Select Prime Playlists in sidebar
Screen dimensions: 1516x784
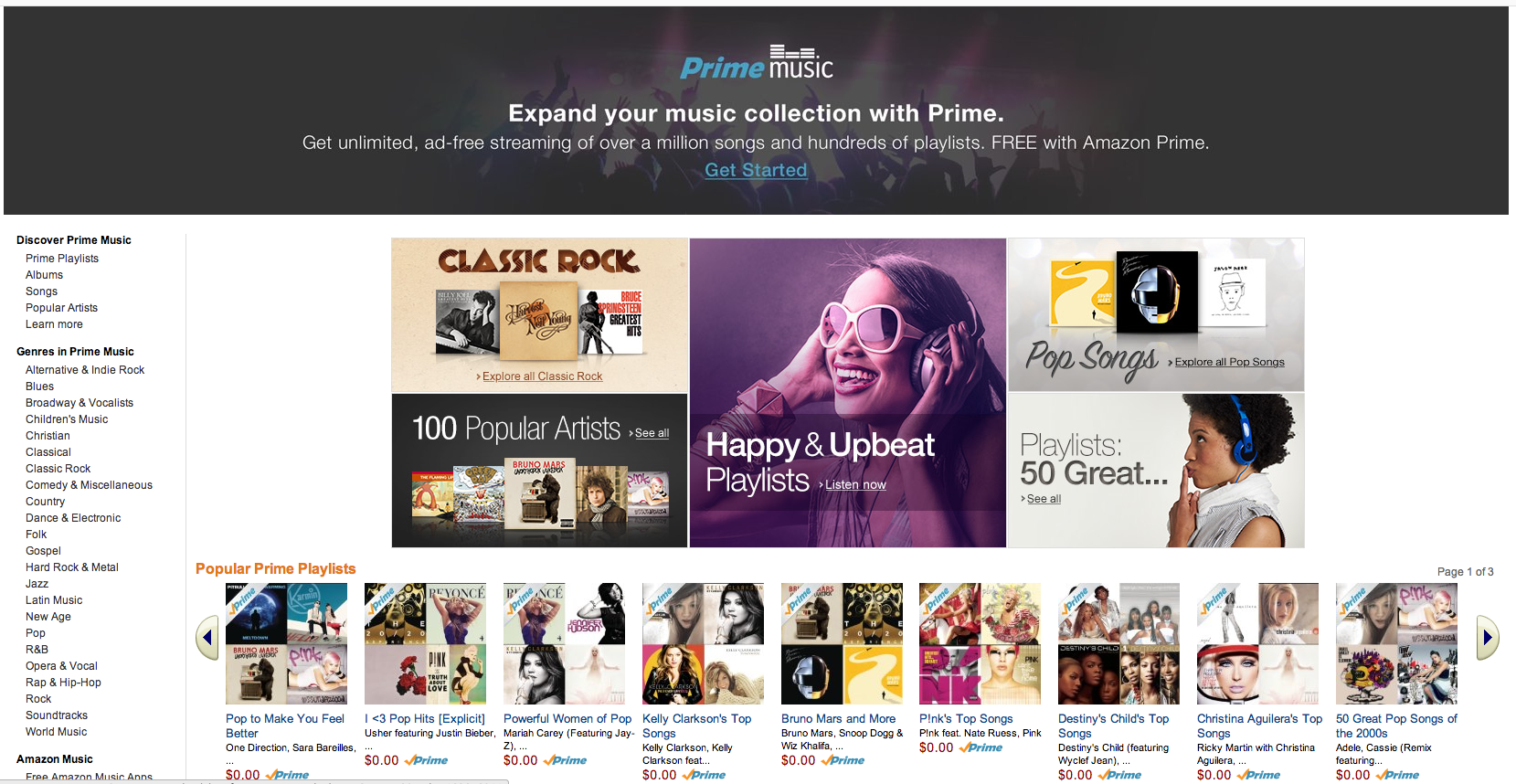tap(62, 259)
